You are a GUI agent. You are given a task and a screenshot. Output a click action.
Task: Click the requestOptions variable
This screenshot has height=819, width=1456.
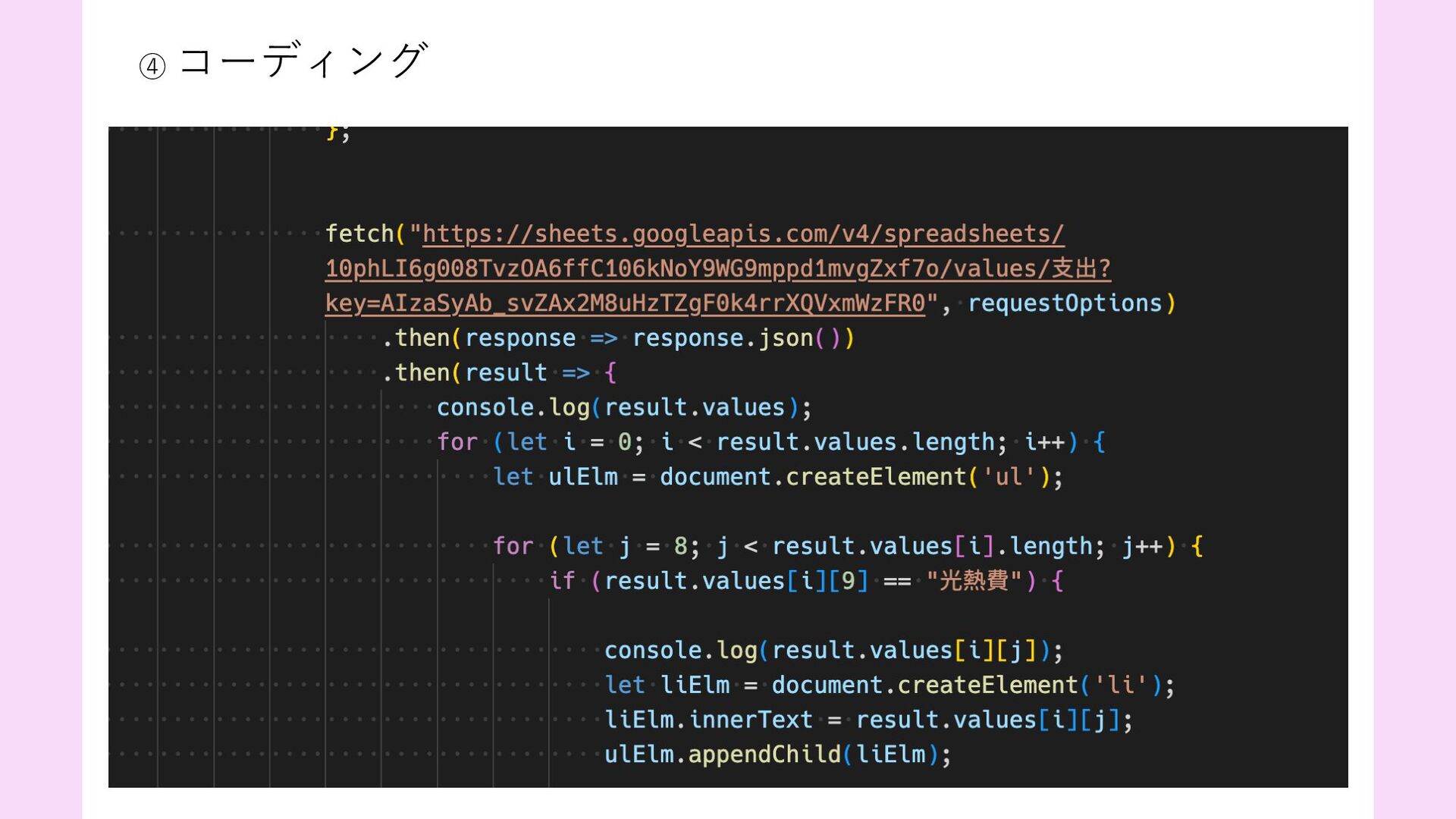tap(1065, 303)
